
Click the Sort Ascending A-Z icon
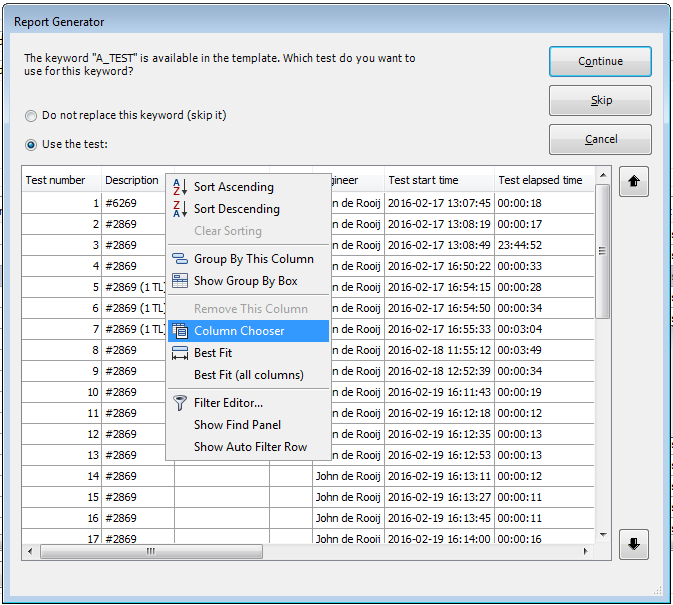coord(180,187)
